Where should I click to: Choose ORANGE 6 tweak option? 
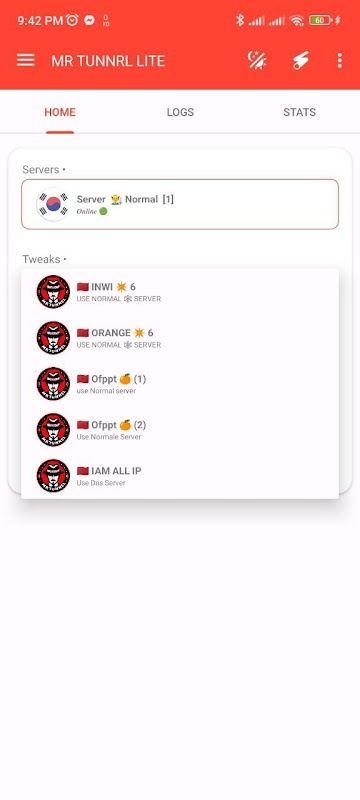180,338
